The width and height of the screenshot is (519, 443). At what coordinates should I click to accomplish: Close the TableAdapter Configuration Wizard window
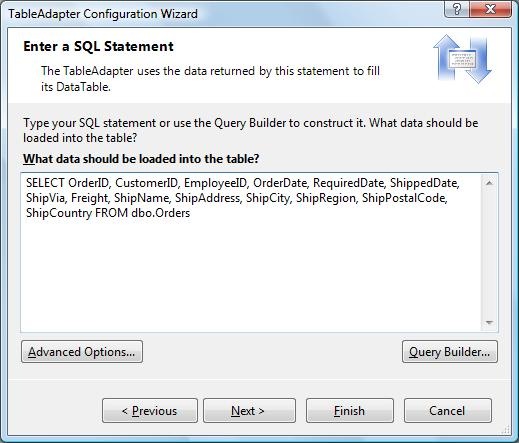(490, 9)
